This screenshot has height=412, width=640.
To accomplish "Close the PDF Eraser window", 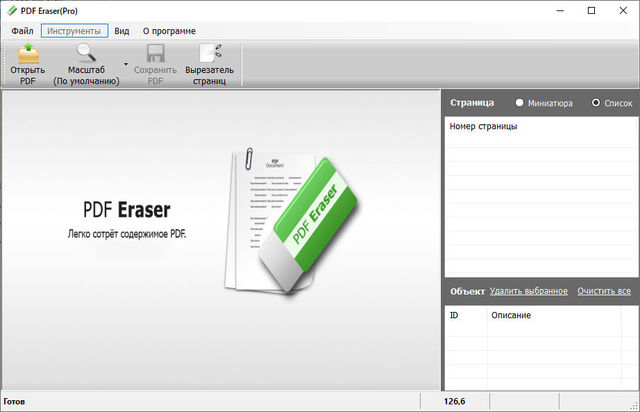I will tap(623, 11).
